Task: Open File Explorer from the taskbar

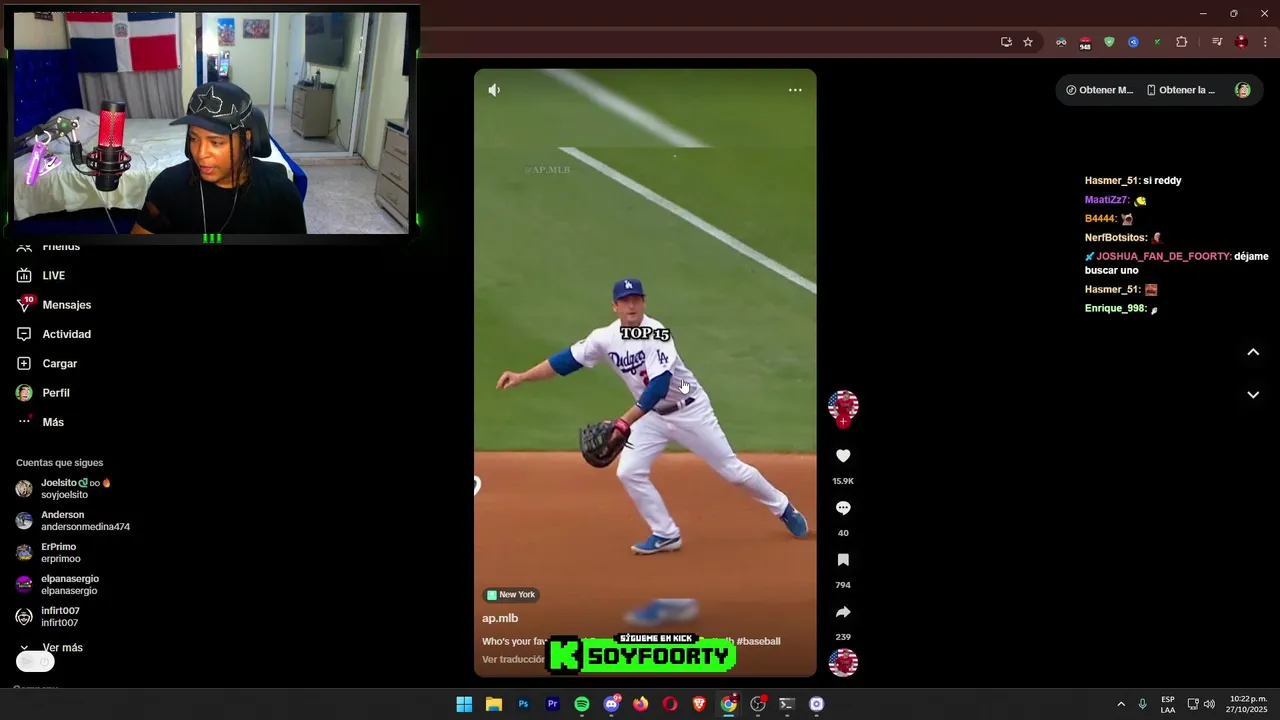Action: click(494, 704)
